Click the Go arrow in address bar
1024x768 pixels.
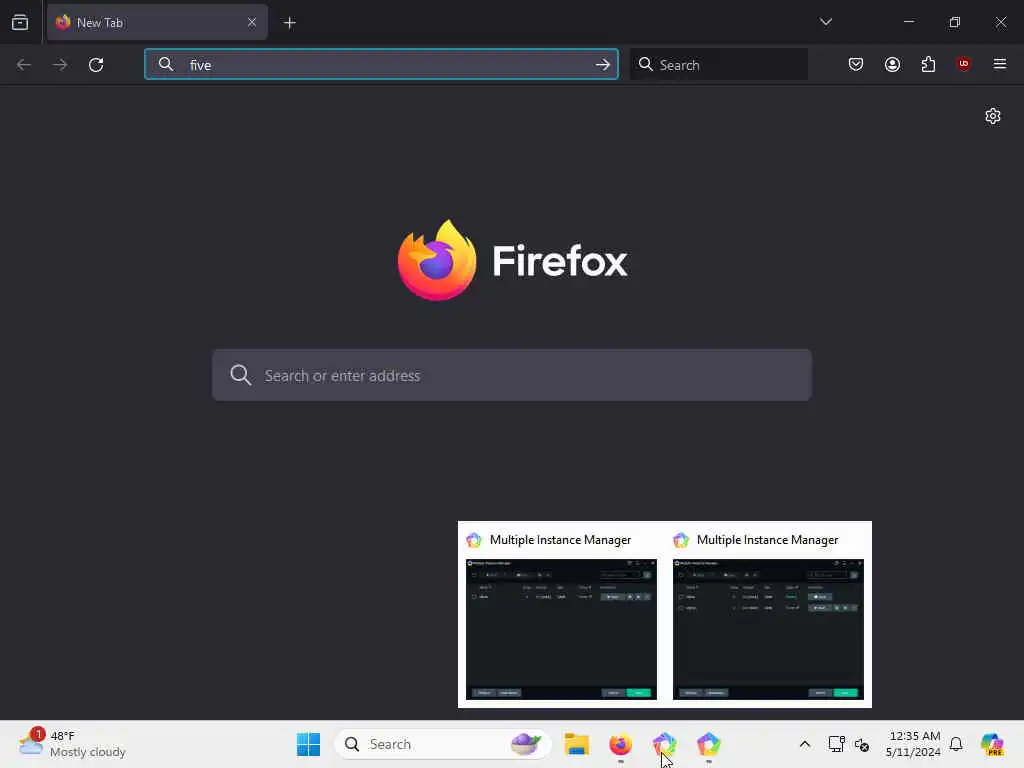[x=602, y=65]
